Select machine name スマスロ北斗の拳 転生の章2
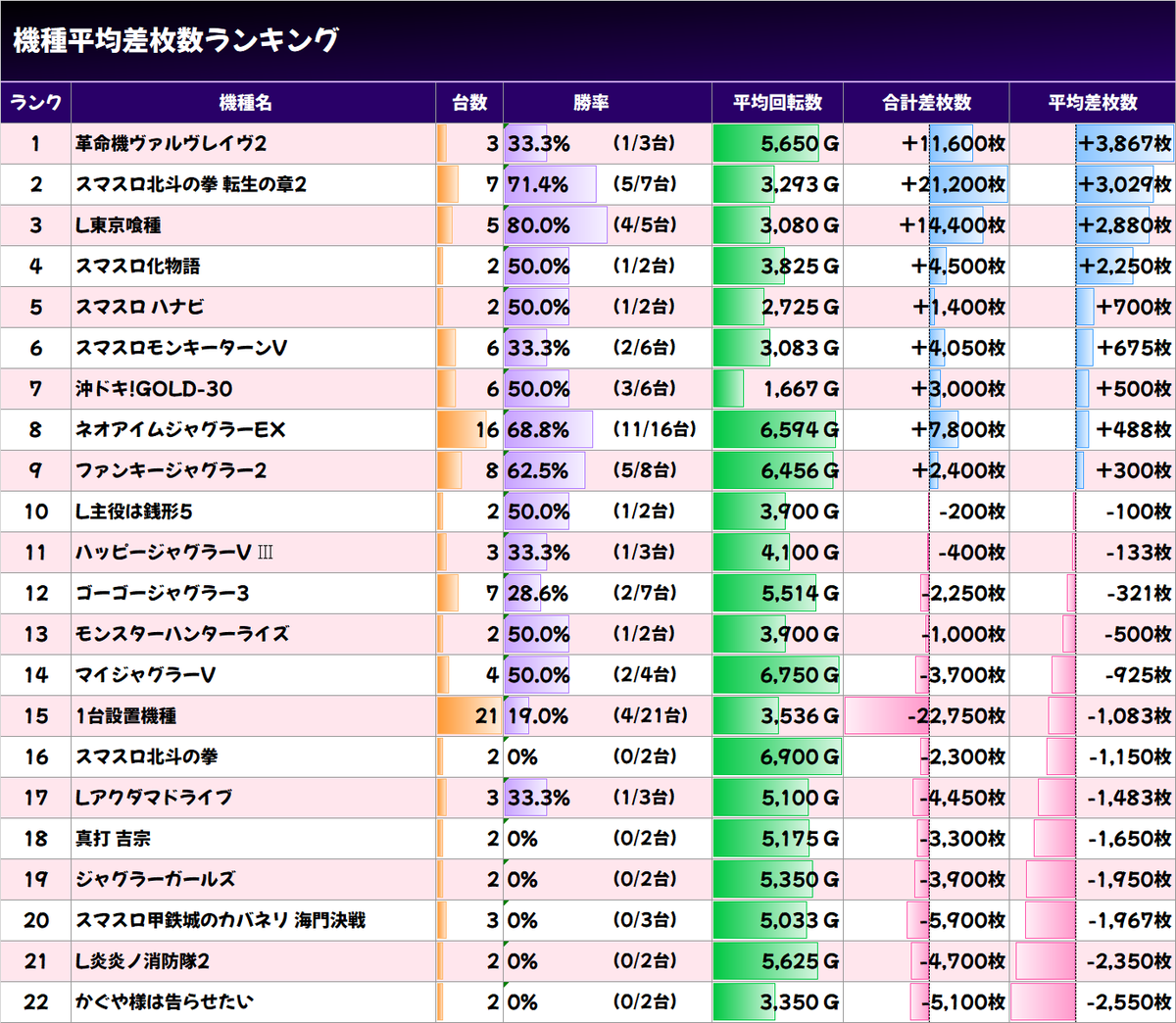The height and width of the screenshot is (1023, 1176). tap(191, 184)
